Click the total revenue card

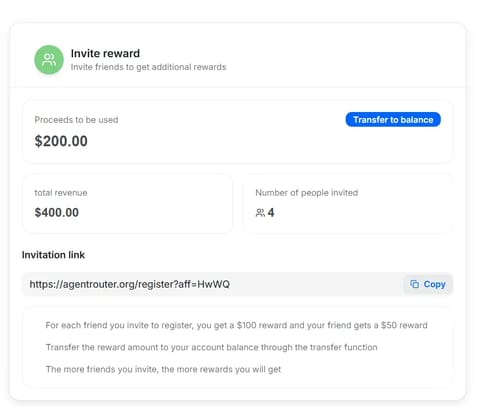click(x=127, y=204)
